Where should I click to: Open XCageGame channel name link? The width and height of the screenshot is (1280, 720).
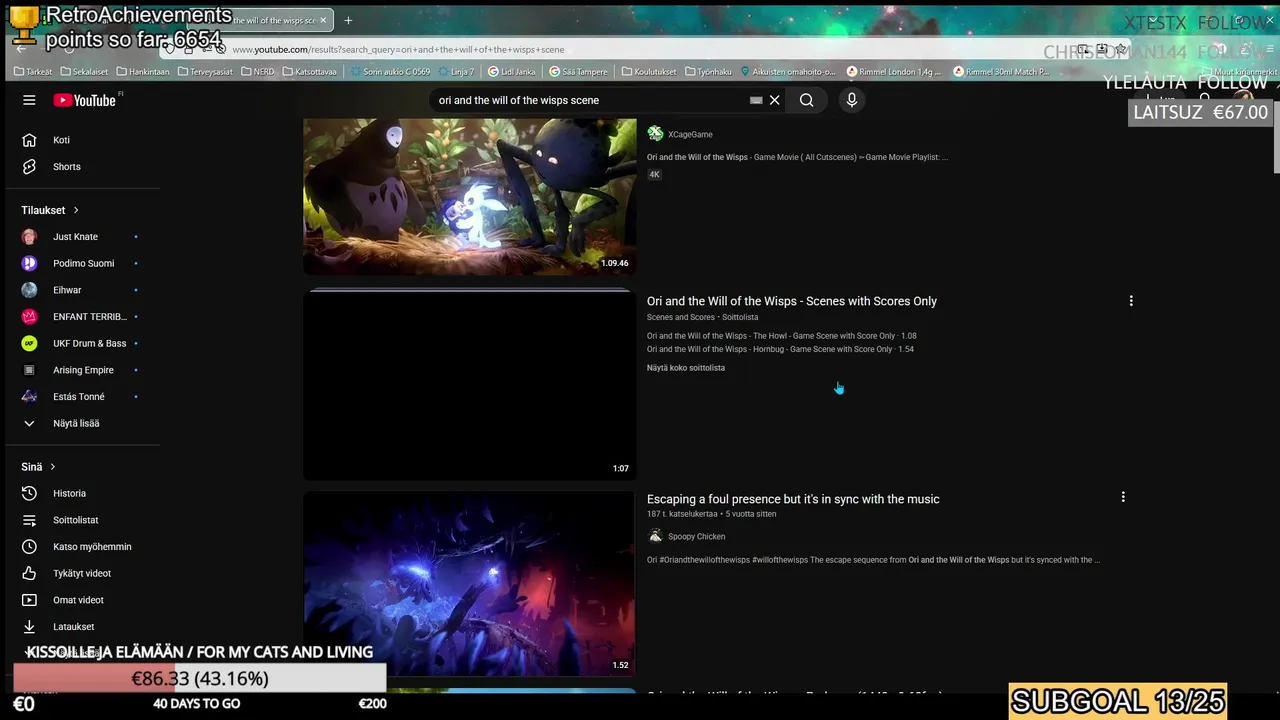click(690, 134)
